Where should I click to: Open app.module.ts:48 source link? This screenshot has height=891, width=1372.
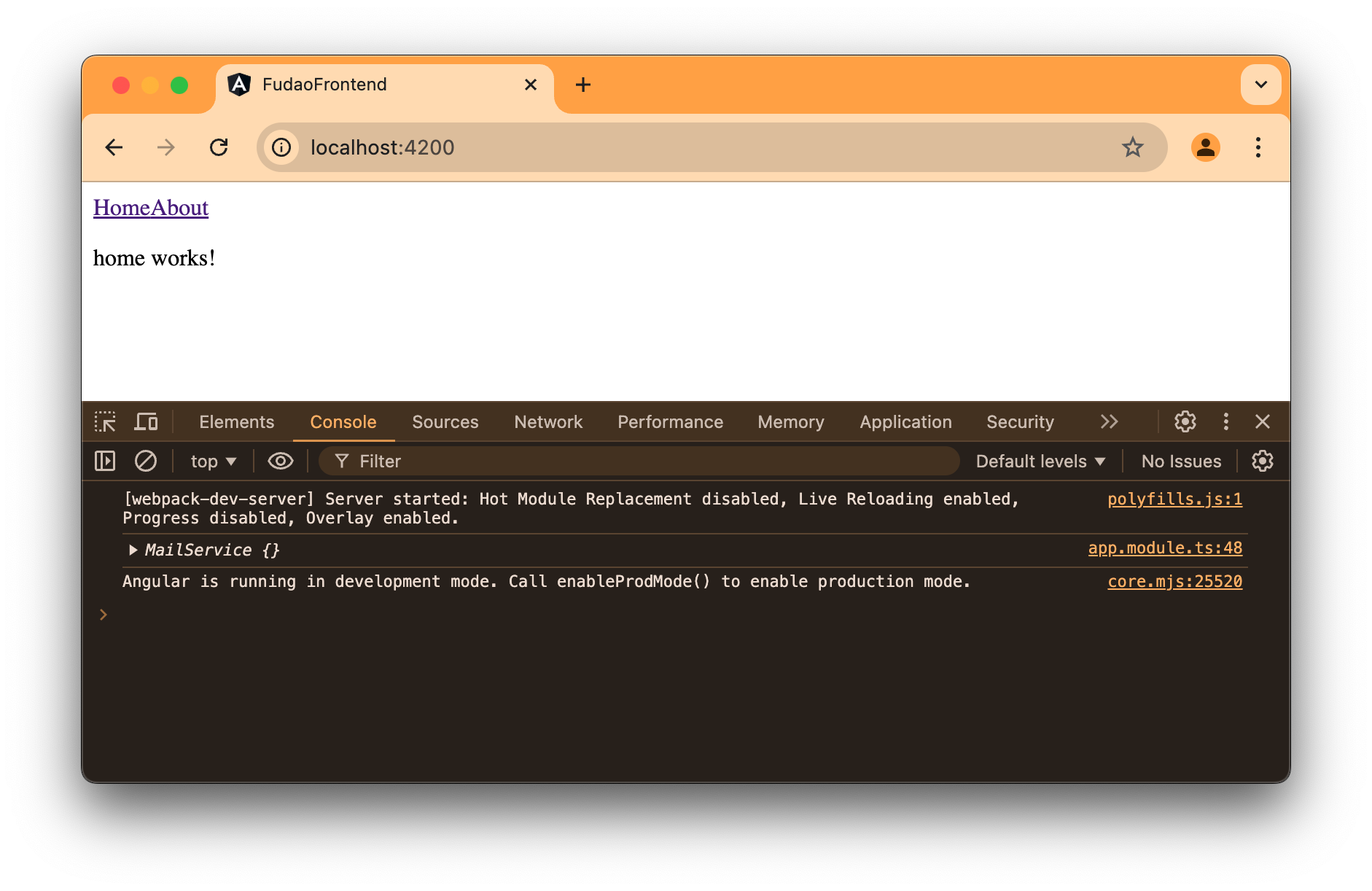click(1164, 548)
